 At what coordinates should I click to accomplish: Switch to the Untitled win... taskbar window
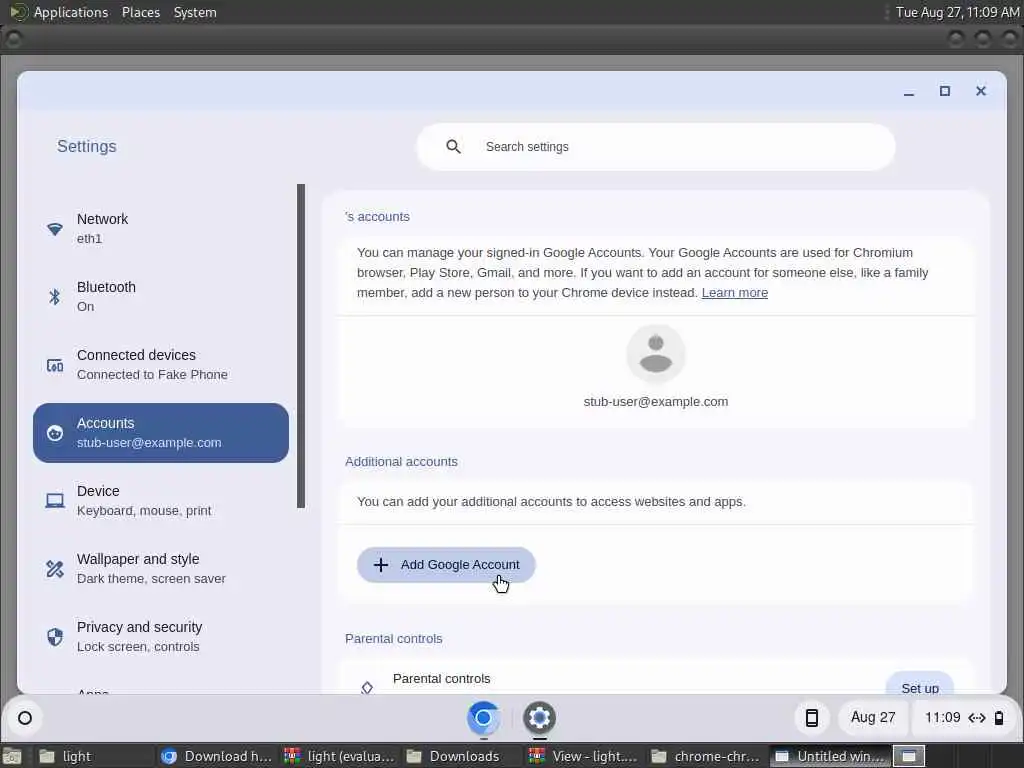(829, 756)
